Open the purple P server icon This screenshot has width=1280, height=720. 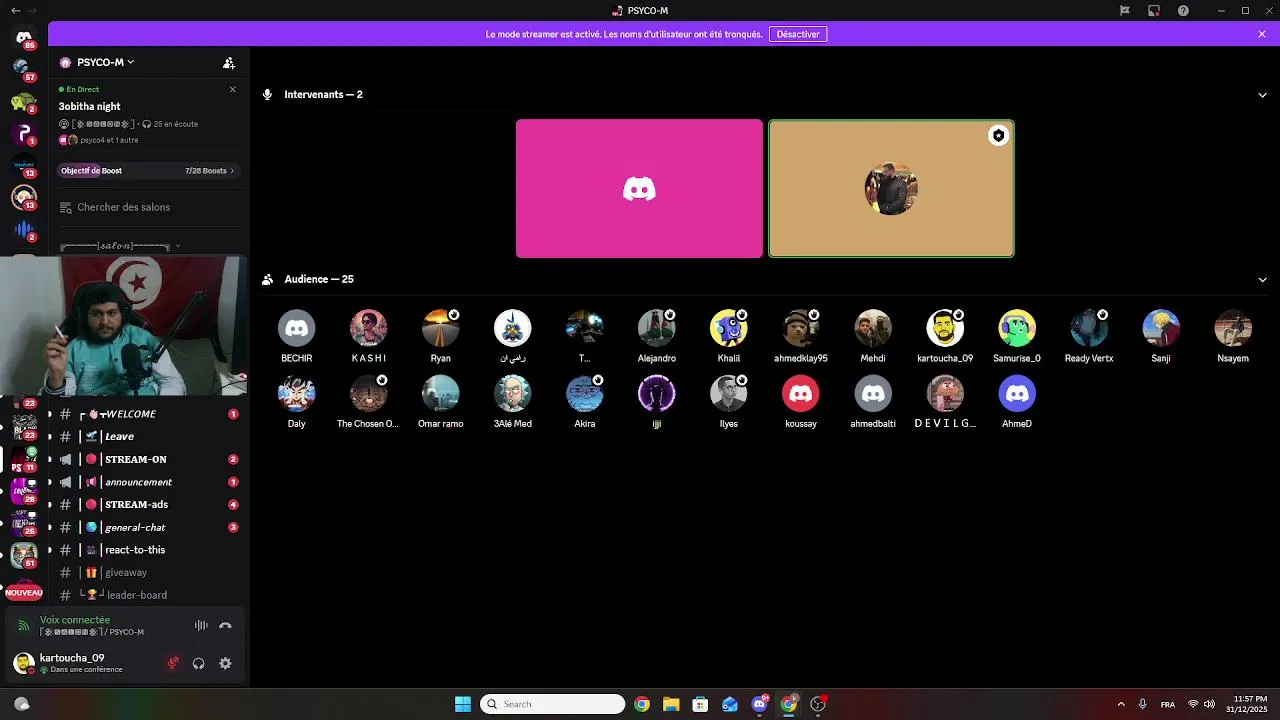pyautogui.click(x=24, y=133)
